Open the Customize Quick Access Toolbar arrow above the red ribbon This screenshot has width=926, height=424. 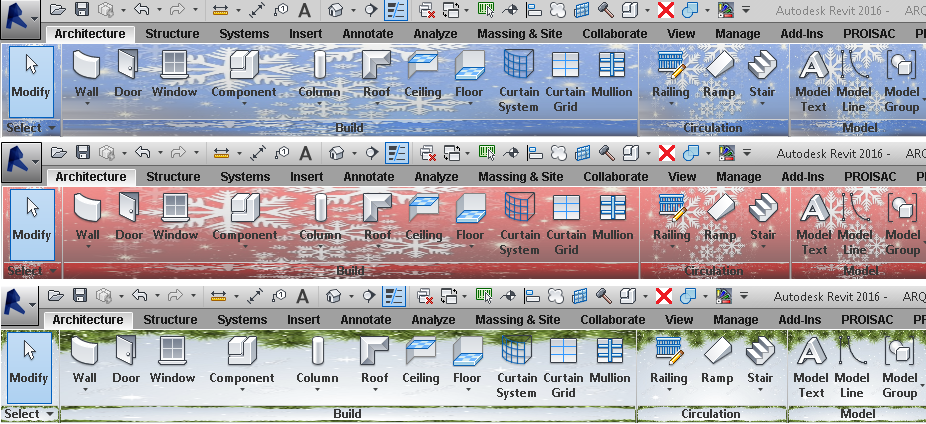747,153
